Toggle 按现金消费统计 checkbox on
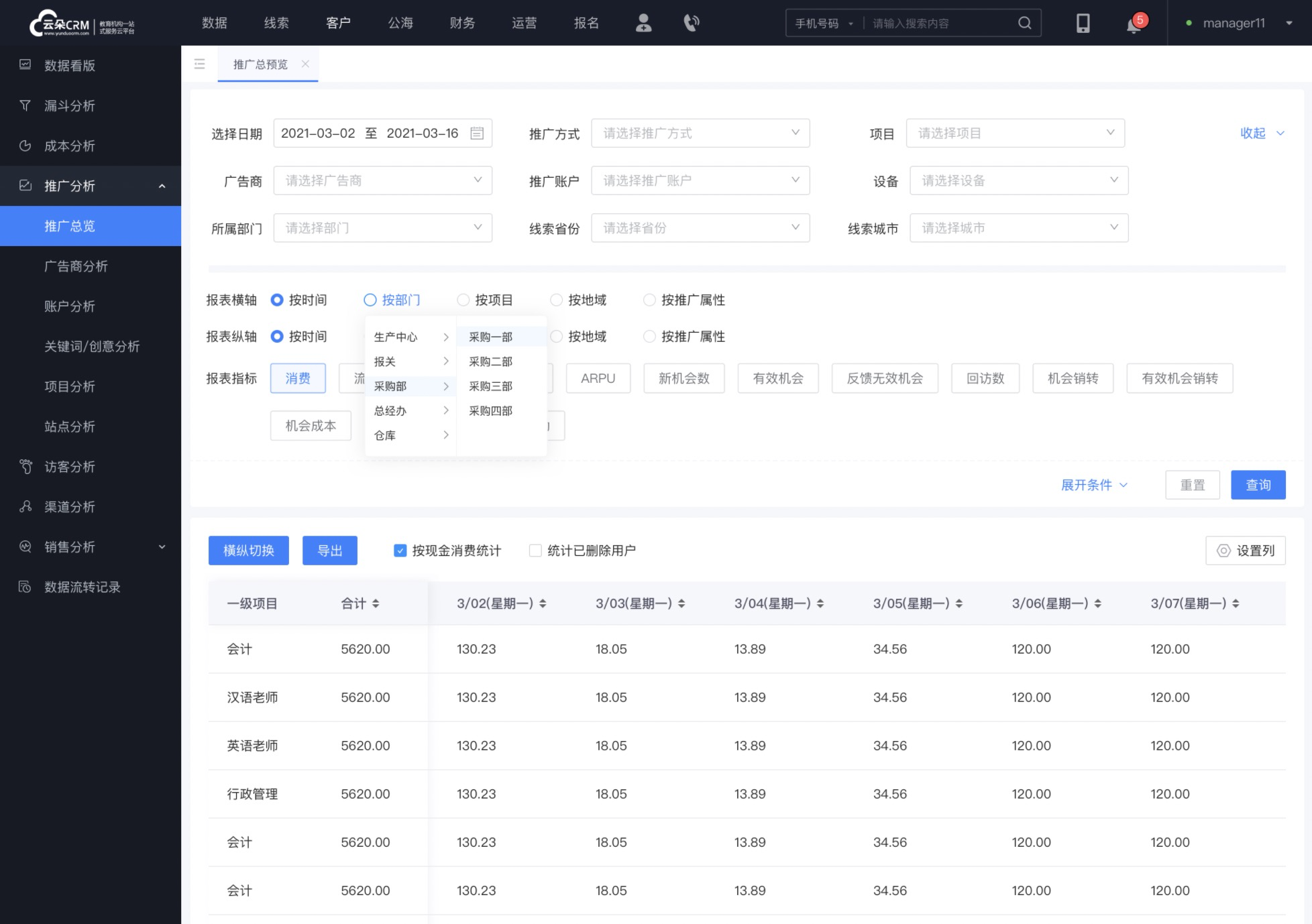The height and width of the screenshot is (924, 1312). click(402, 551)
